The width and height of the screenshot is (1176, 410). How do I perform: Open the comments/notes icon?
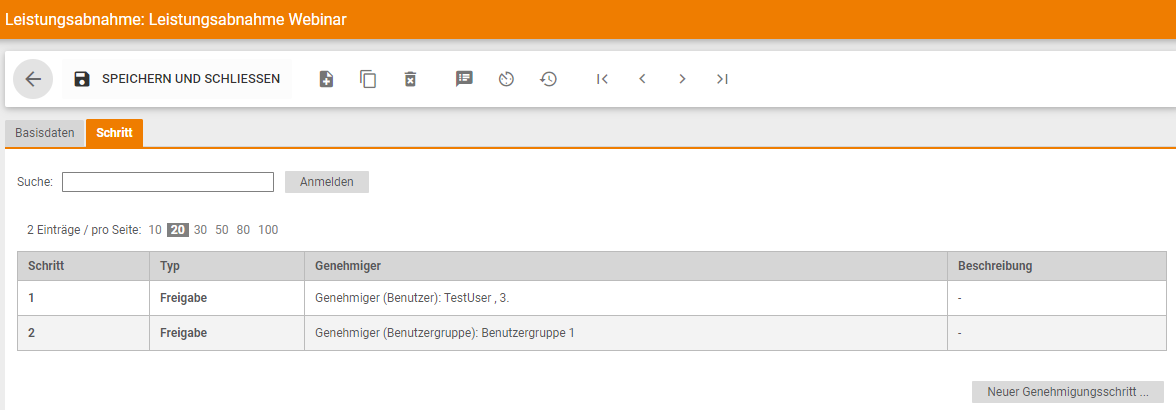coord(464,79)
